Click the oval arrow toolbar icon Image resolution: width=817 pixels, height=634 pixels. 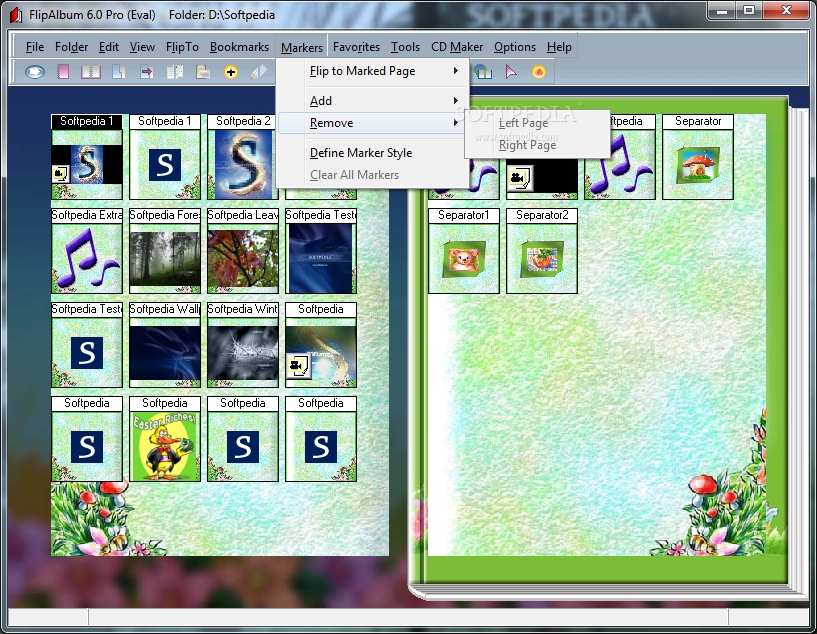click(x=35, y=71)
